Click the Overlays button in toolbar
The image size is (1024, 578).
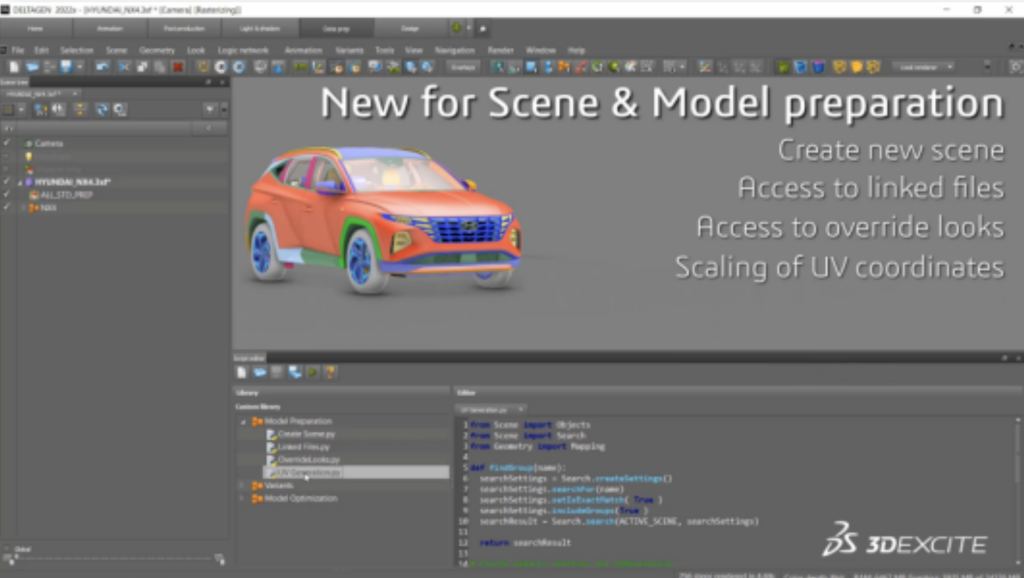point(463,67)
